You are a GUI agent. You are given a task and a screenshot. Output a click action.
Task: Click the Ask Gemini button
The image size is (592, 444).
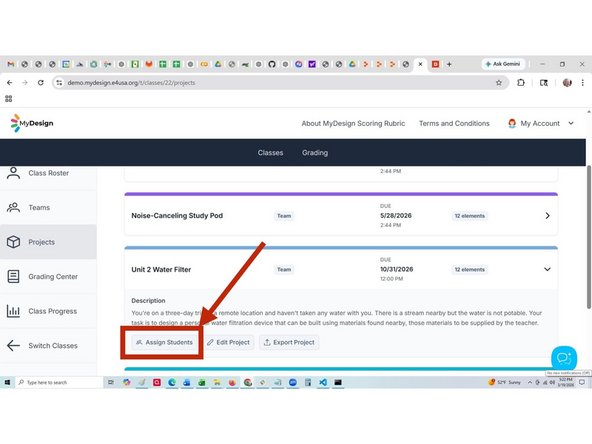[503, 64]
